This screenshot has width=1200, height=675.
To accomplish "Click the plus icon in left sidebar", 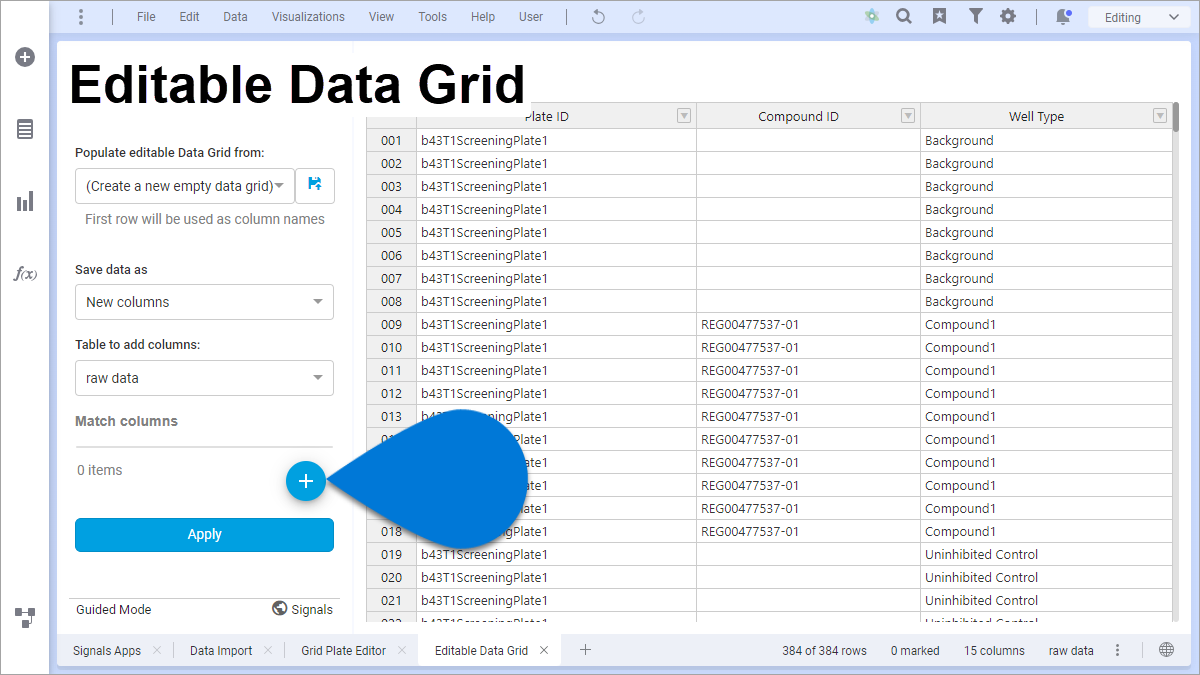I will click(x=25, y=57).
